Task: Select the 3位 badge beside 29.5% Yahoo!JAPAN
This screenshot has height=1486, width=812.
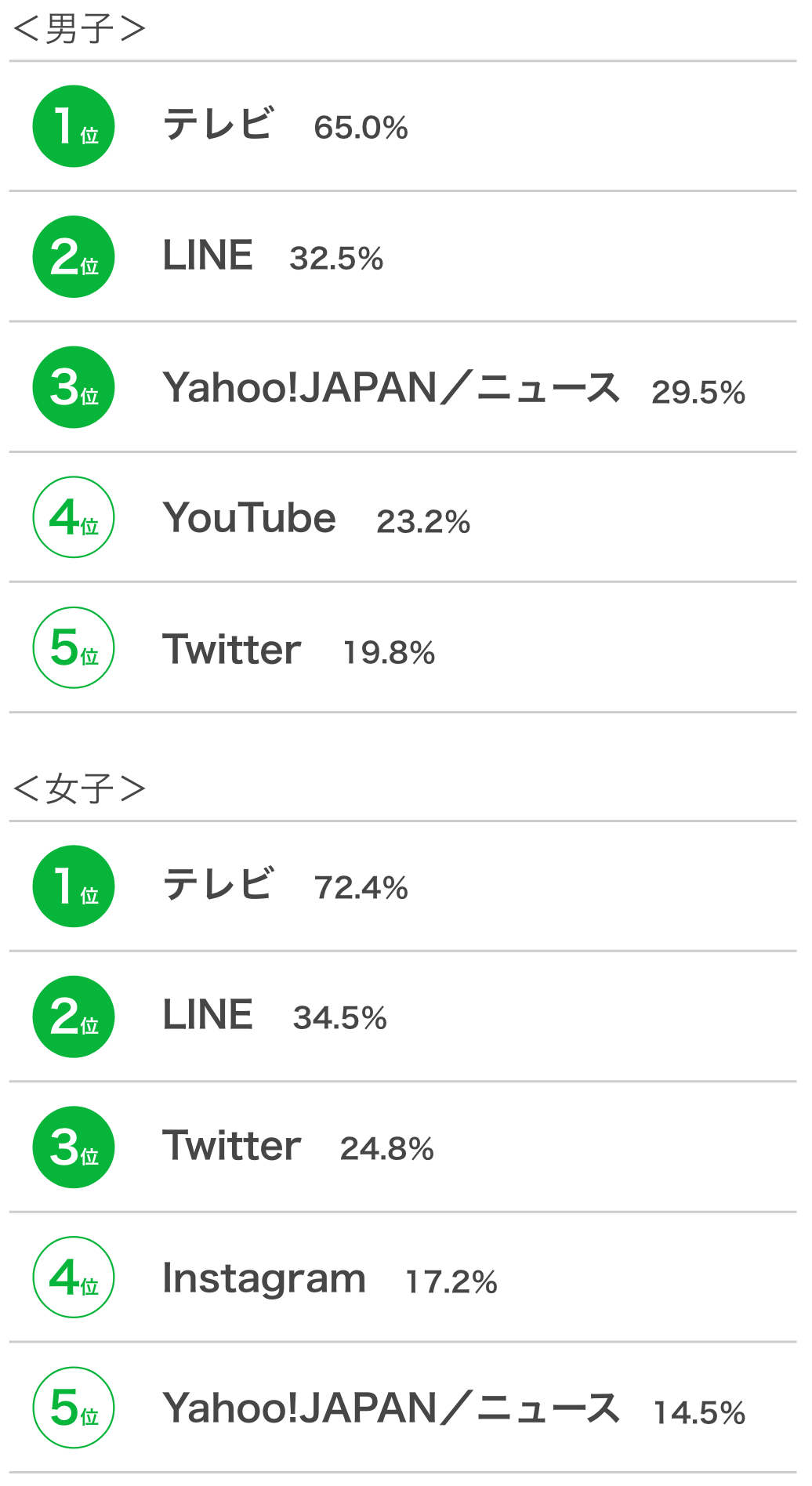Action: coord(74,387)
